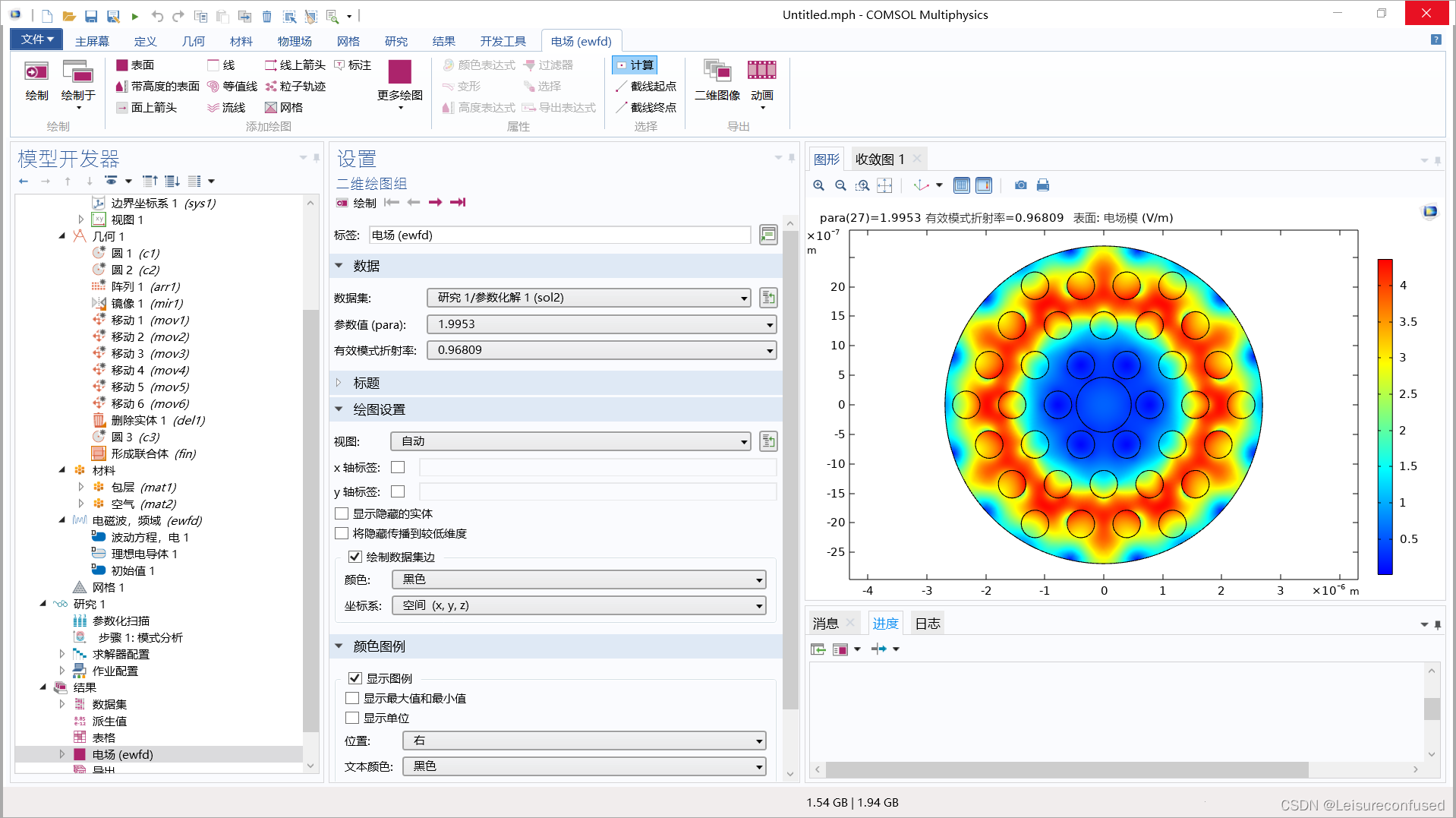Click 截线起点 cut line start
The height and width of the screenshot is (818, 1456).
[646, 87]
